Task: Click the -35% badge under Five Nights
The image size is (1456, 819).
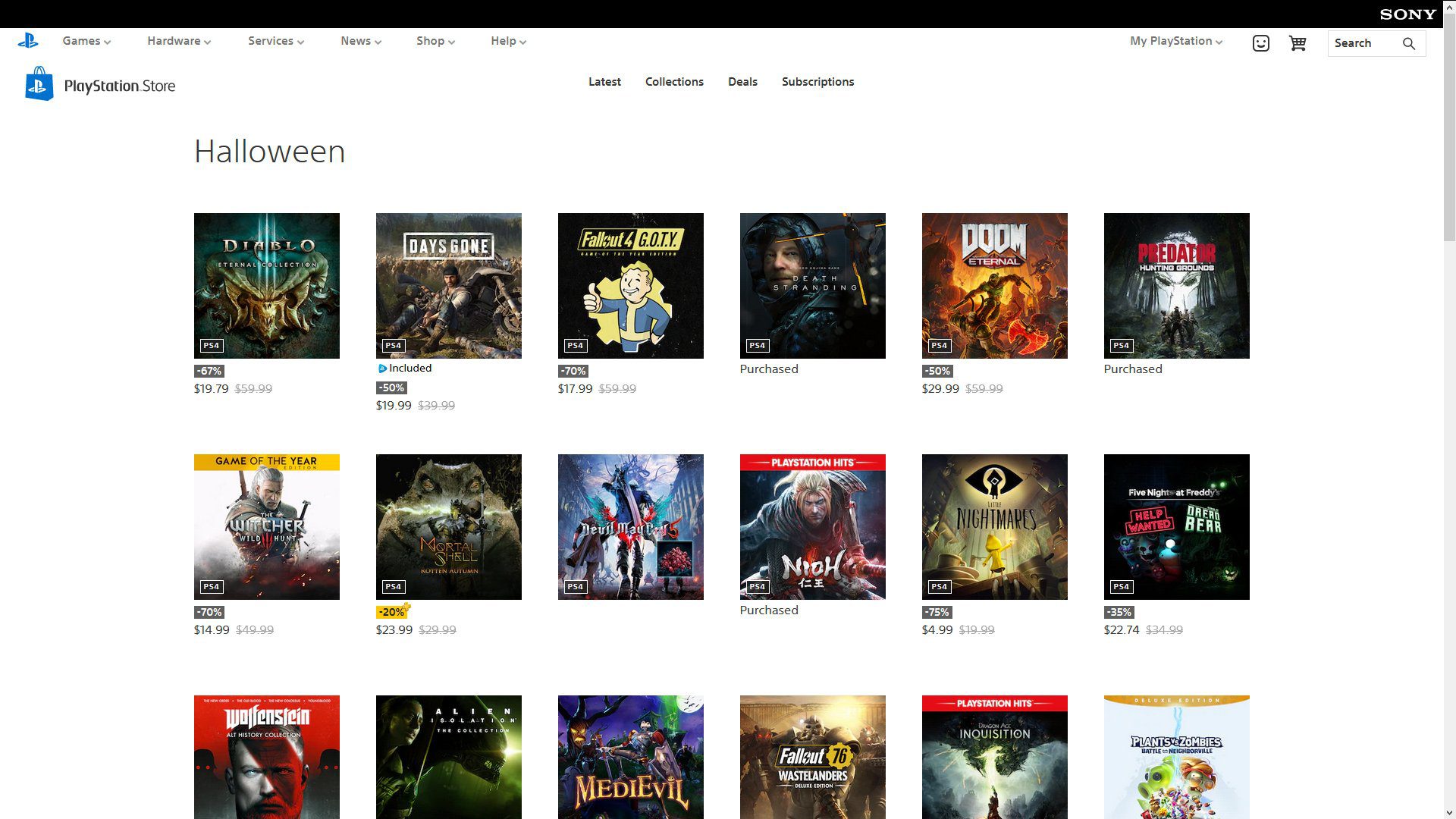Action: (1119, 612)
